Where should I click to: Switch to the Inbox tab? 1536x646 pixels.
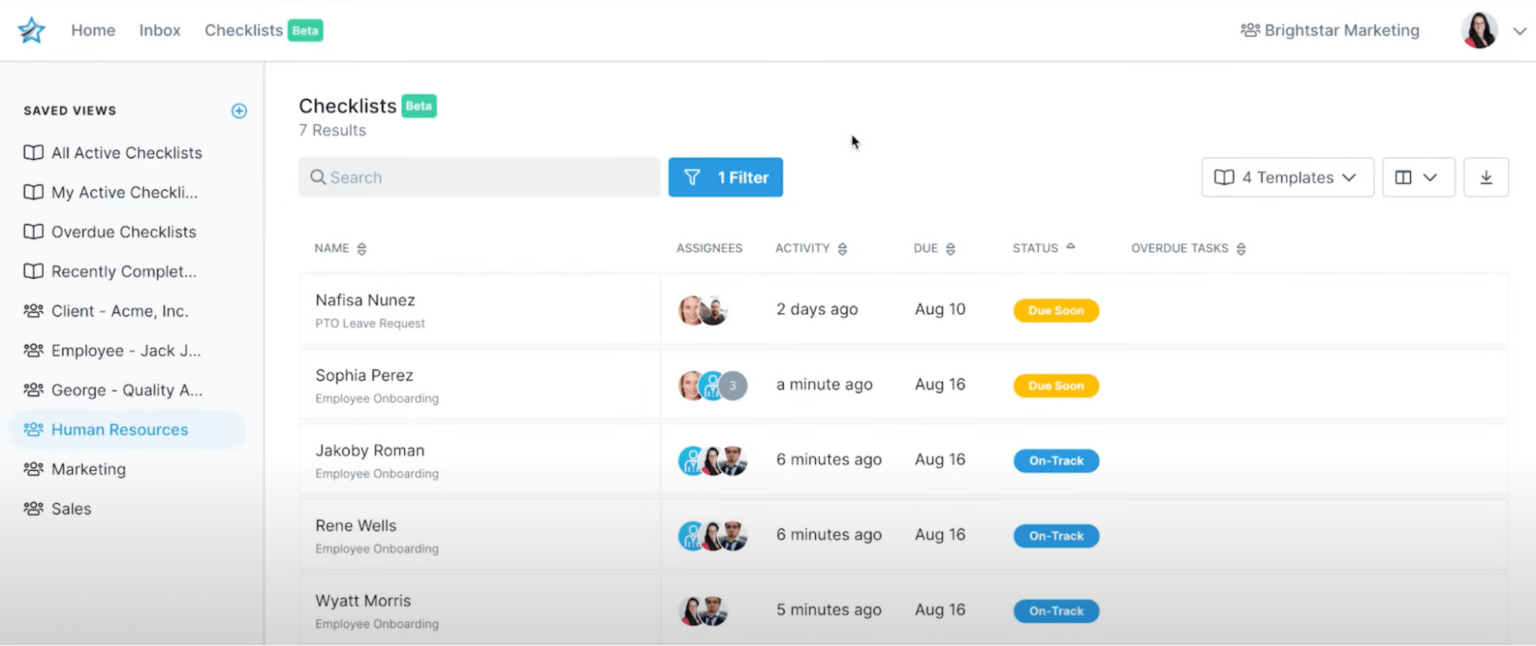[x=159, y=30]
